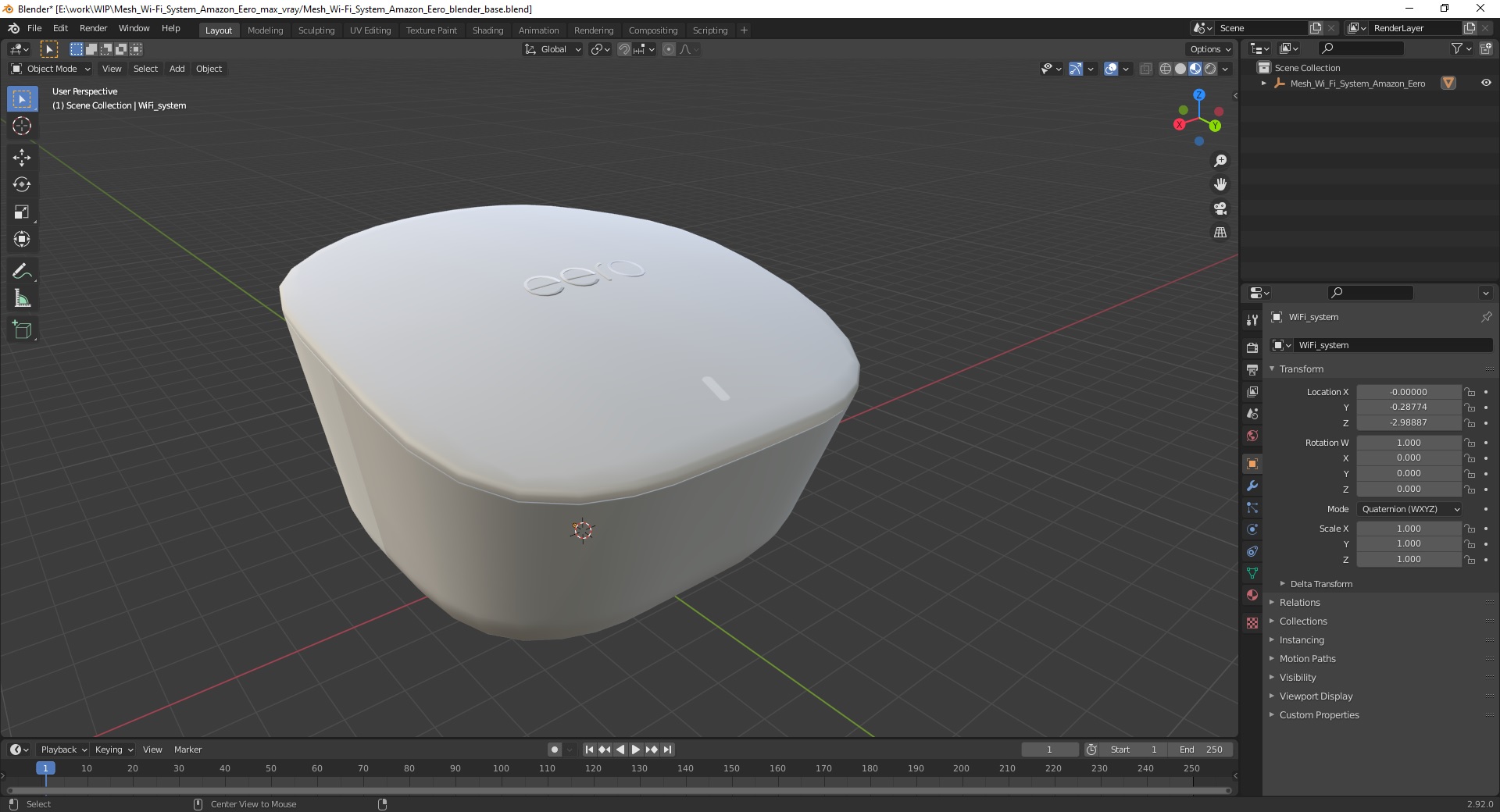Open the Material properties tab
This screenshot has width=1500, height=812.
coord(1252,595)
